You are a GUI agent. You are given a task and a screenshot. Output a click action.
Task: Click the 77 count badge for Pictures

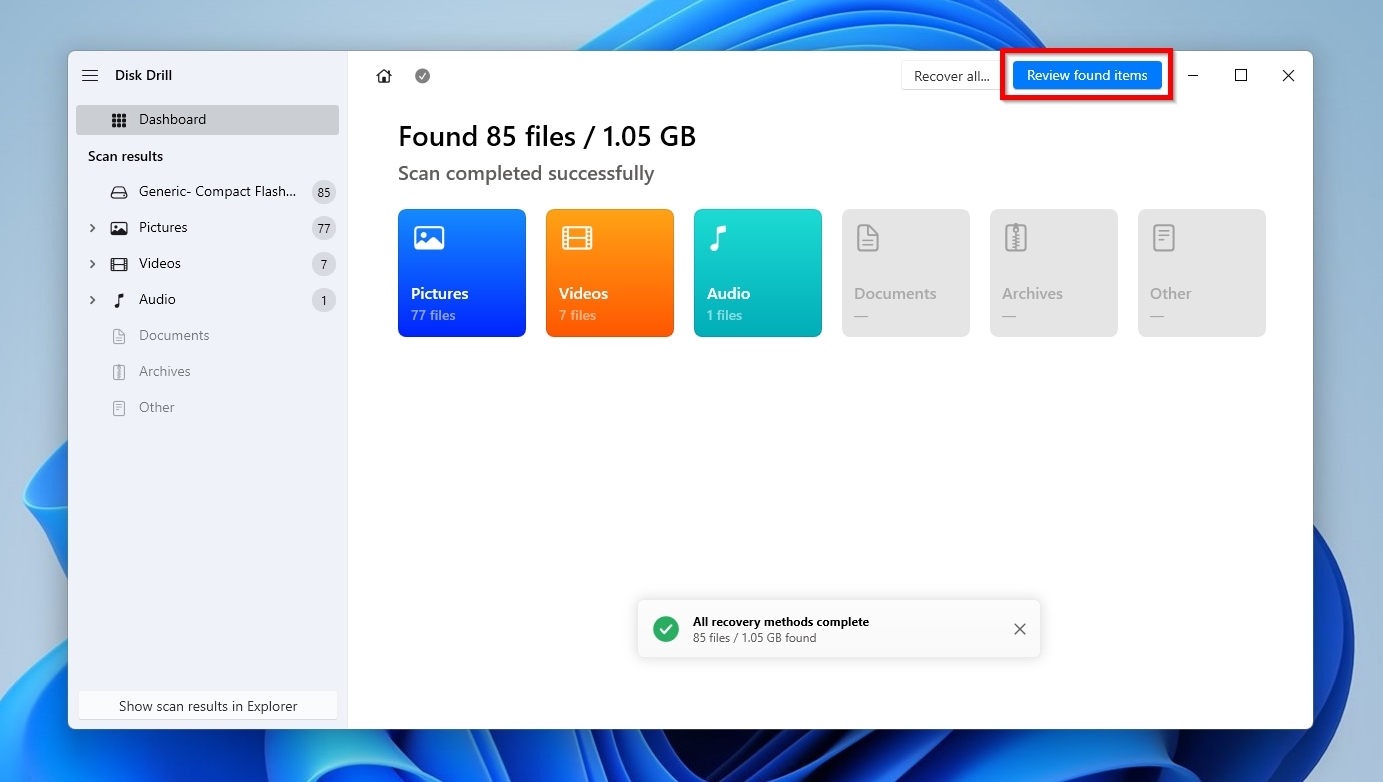coord(323,228)
